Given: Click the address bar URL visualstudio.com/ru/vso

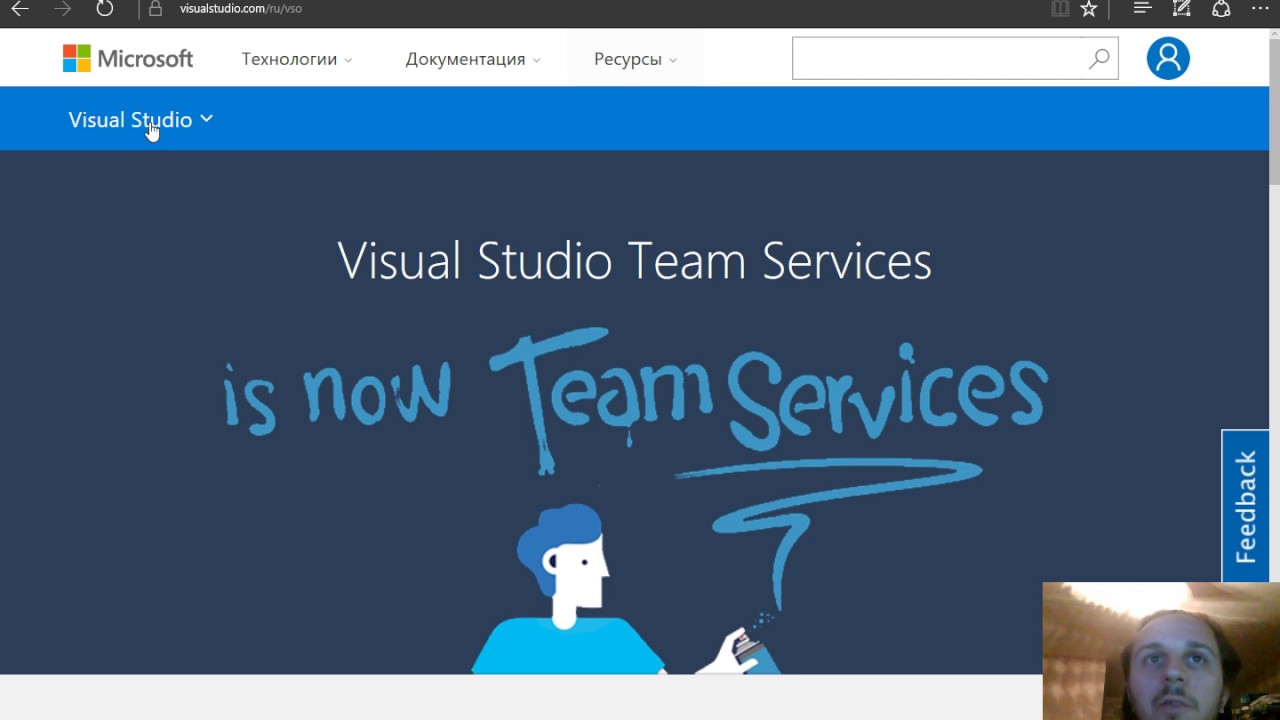Looking at the screenshot, I should coord(241,8).
